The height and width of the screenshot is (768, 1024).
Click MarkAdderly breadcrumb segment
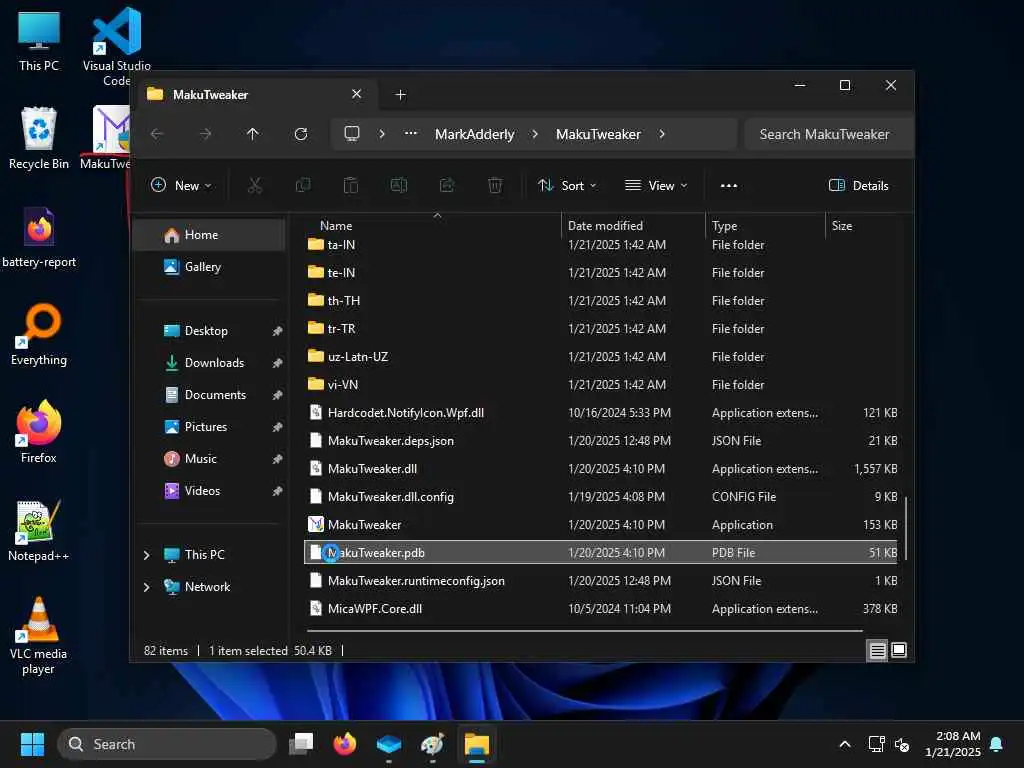[x=475, y=134]
